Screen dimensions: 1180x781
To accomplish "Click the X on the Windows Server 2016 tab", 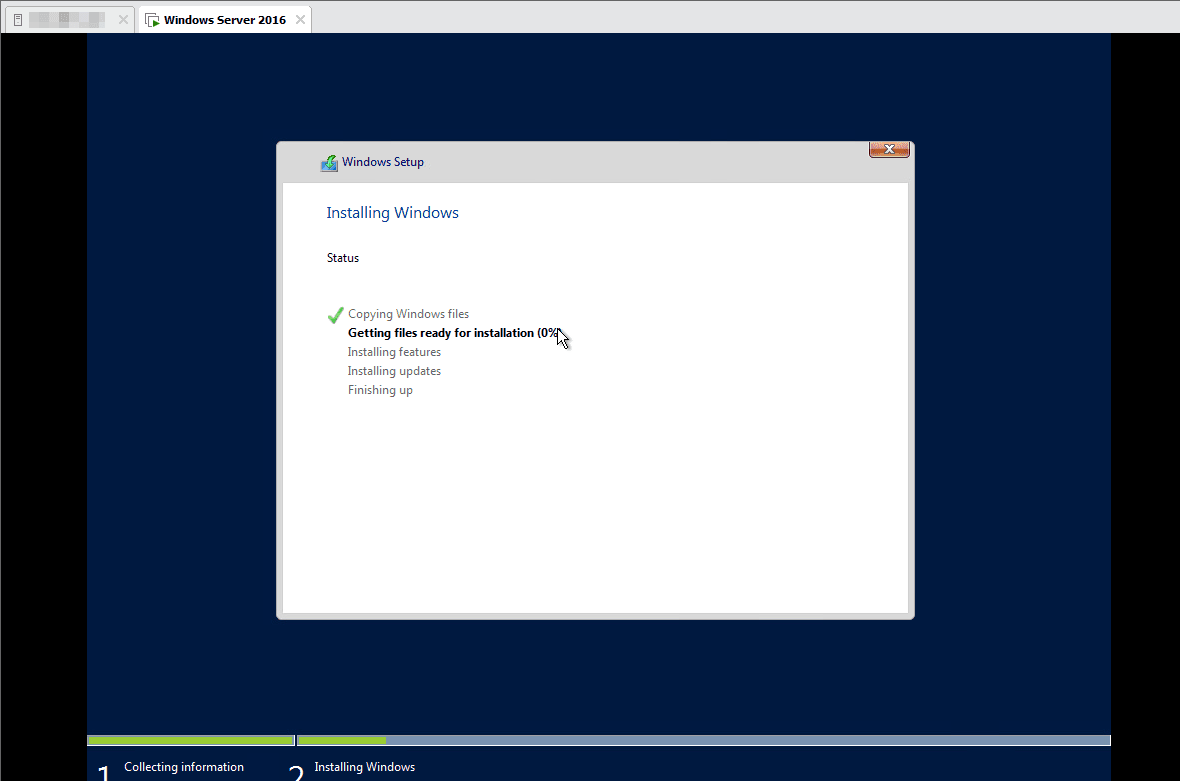I will 299,18.
